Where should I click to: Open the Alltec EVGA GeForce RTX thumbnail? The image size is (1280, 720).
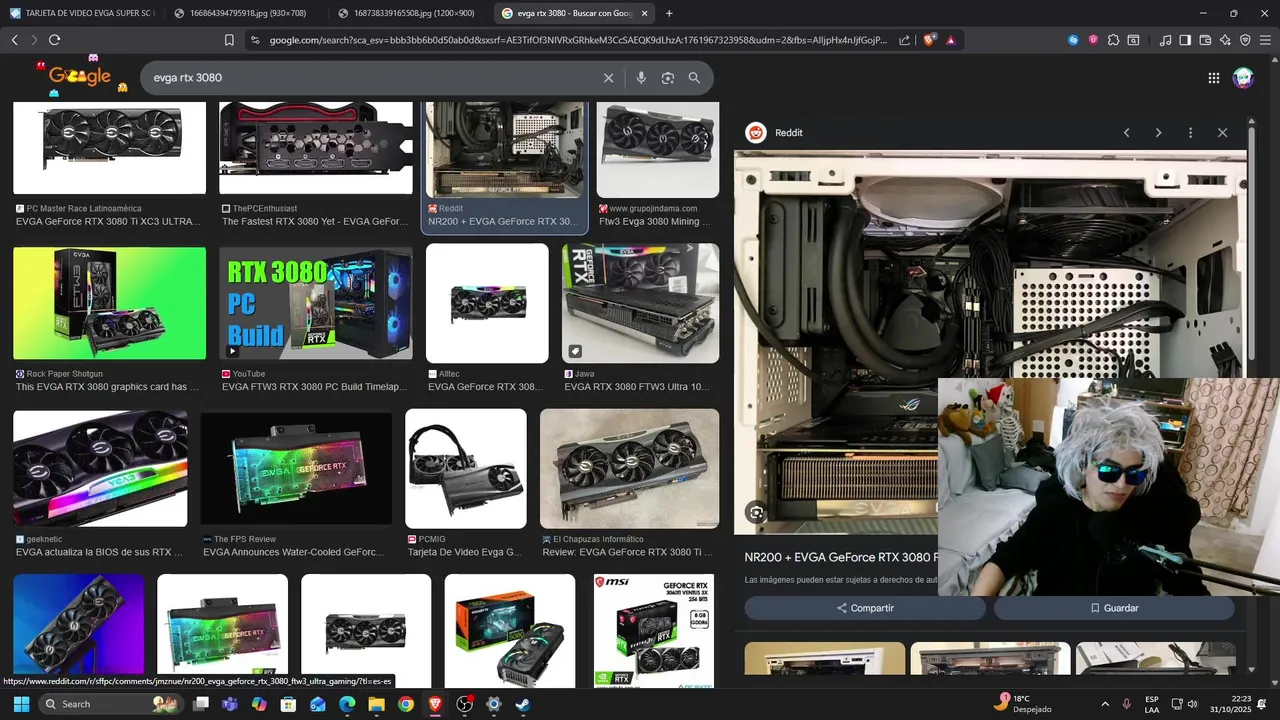pos(487,303)
